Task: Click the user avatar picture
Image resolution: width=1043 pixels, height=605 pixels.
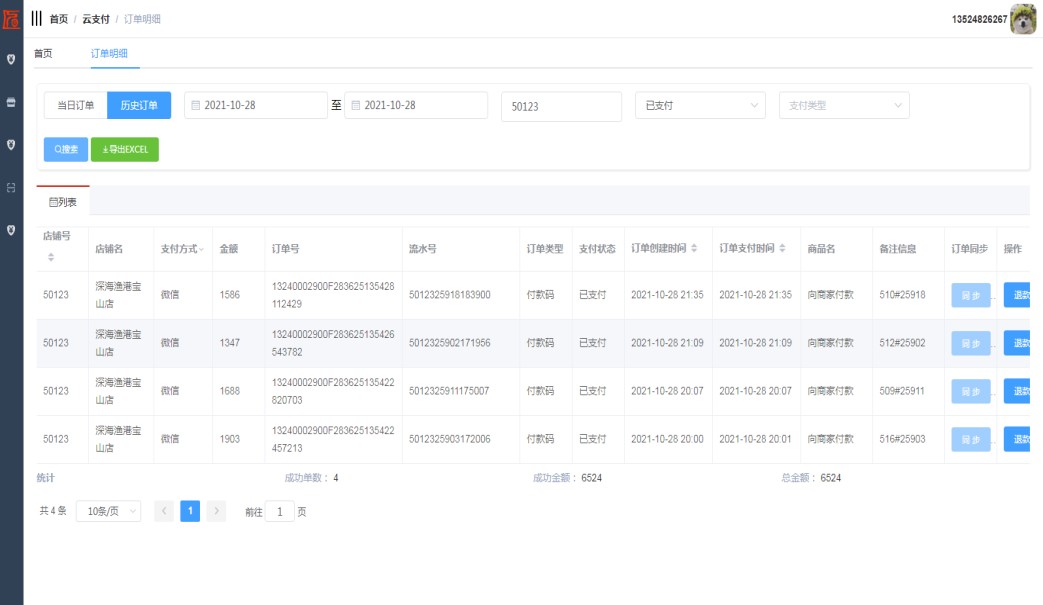Action: tap(1023, 19)
